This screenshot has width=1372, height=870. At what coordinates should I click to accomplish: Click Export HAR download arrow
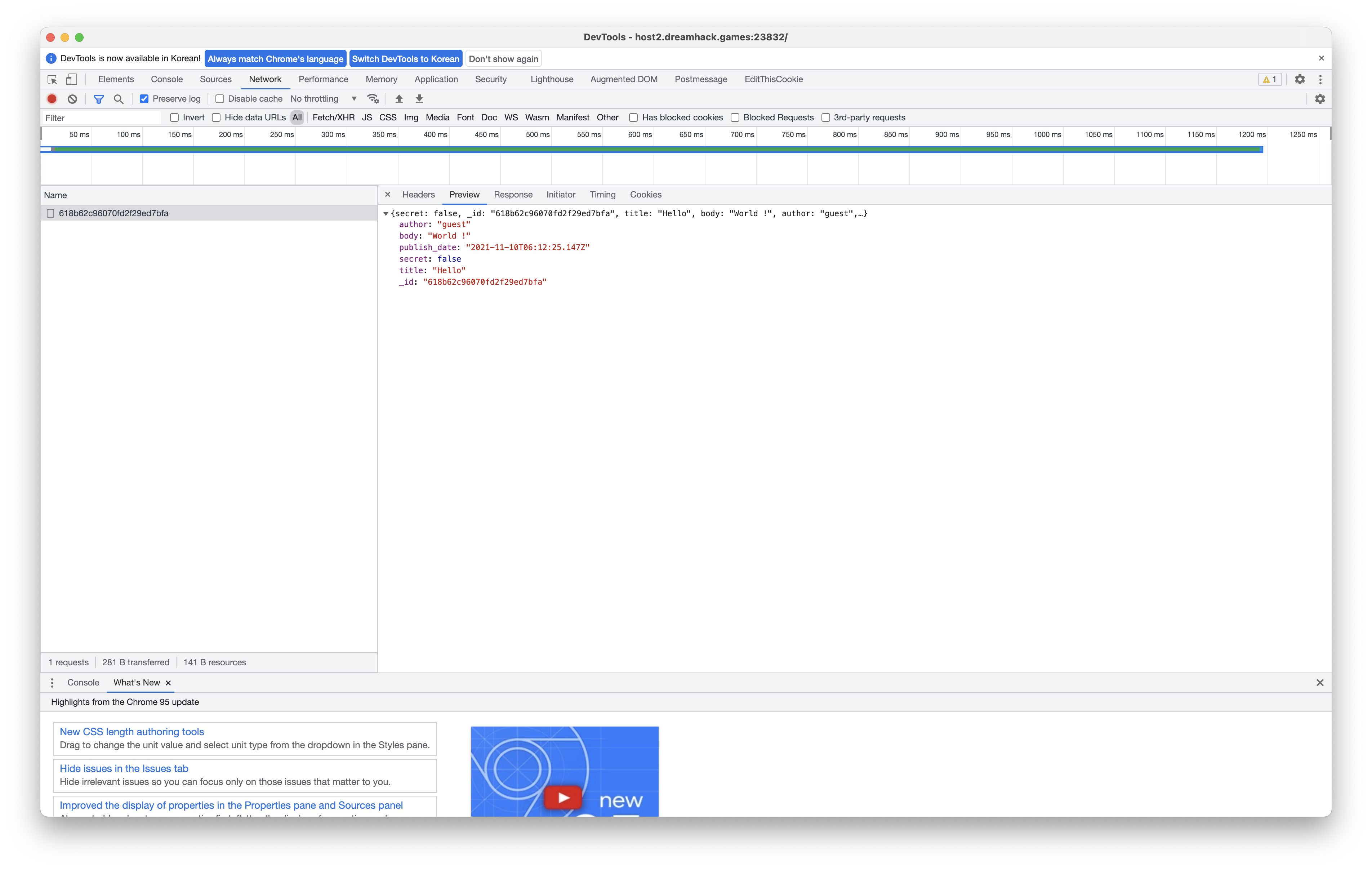(419, 99)
